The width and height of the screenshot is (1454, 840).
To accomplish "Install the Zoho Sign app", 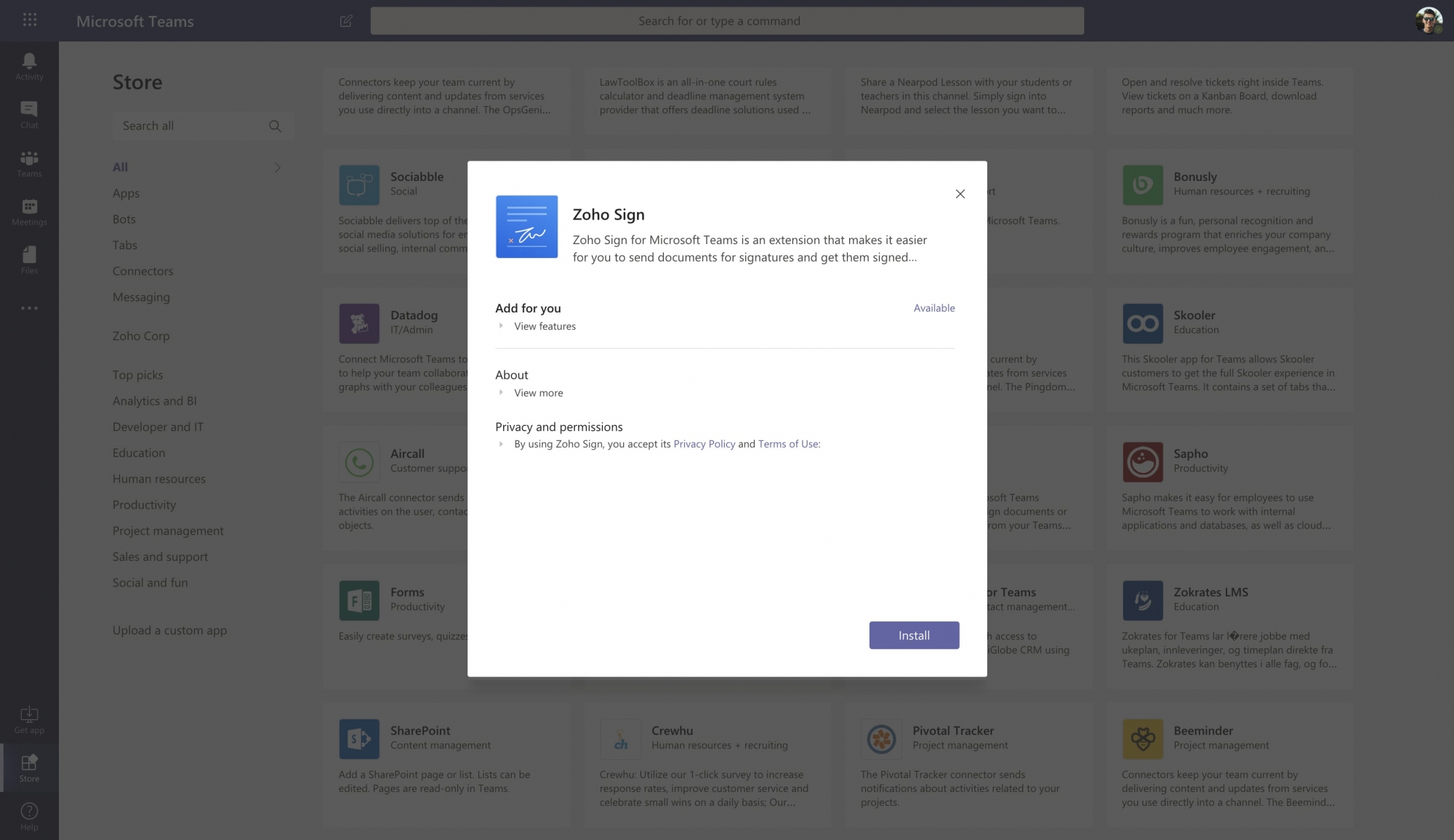I will [x=913, y=635].
